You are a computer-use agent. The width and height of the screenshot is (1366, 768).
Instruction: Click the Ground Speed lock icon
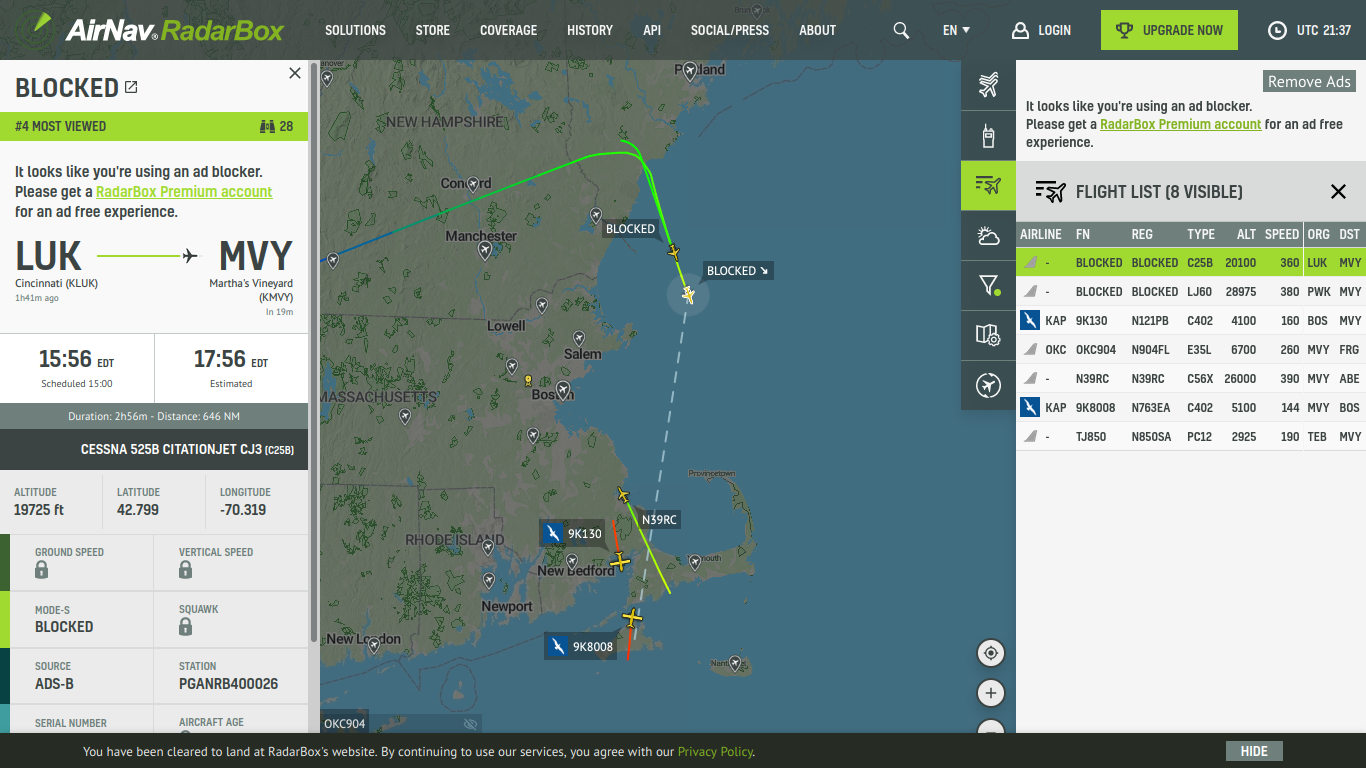(41, 570)
